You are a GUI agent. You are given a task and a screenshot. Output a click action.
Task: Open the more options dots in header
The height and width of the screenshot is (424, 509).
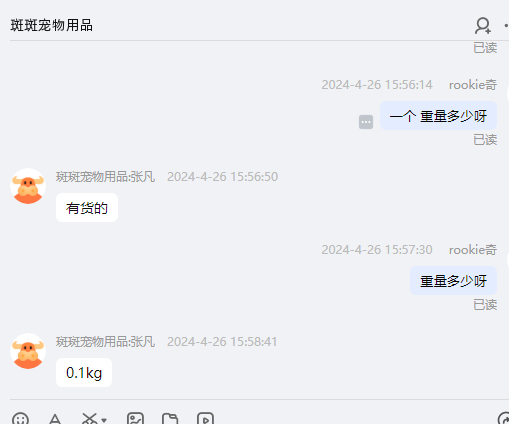point(506,26)
